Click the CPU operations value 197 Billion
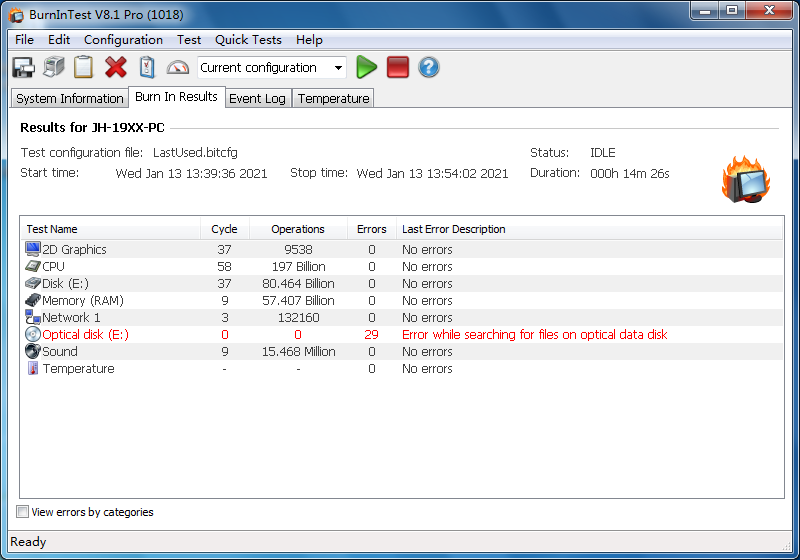 298,266
